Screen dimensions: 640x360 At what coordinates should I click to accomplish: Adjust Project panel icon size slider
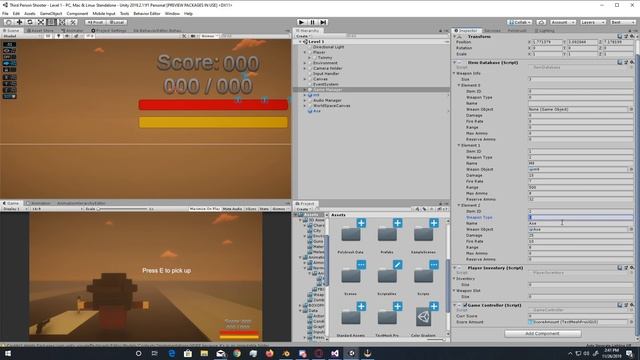pos(435,339)
